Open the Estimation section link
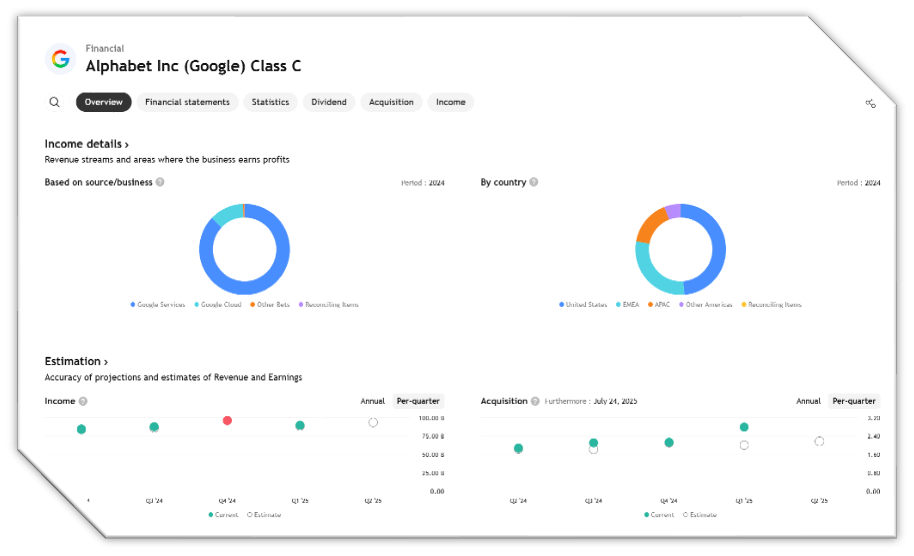The height and width of the screenshot is (556, 914). 76,361
